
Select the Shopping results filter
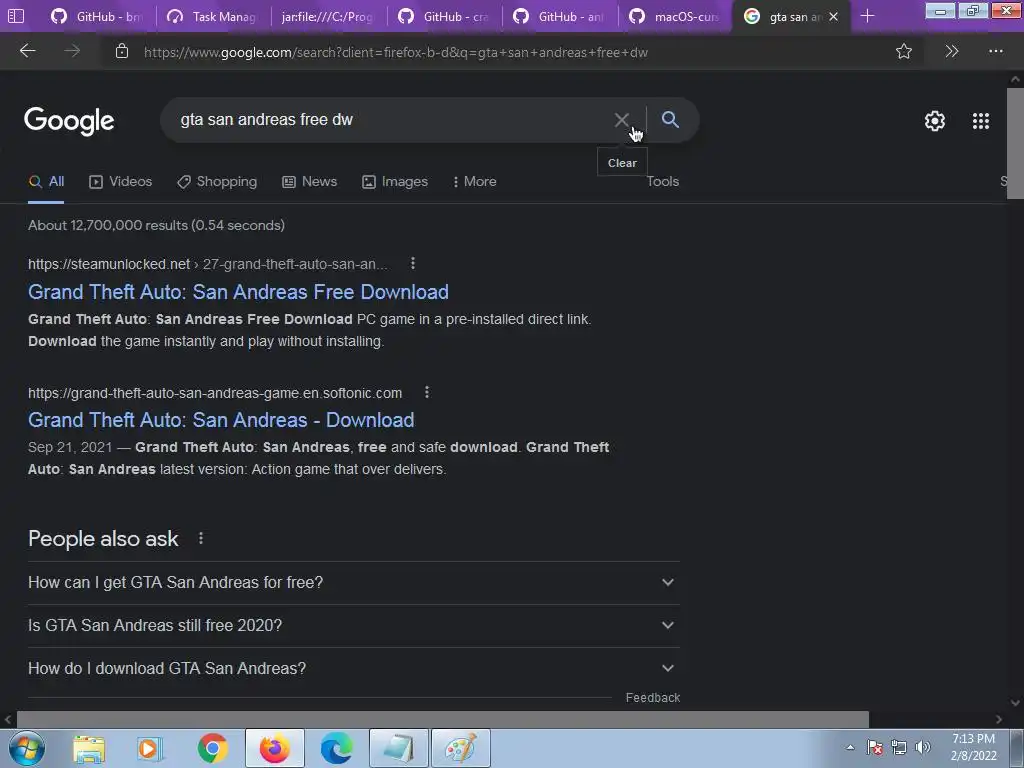click(x=217, y=182)
